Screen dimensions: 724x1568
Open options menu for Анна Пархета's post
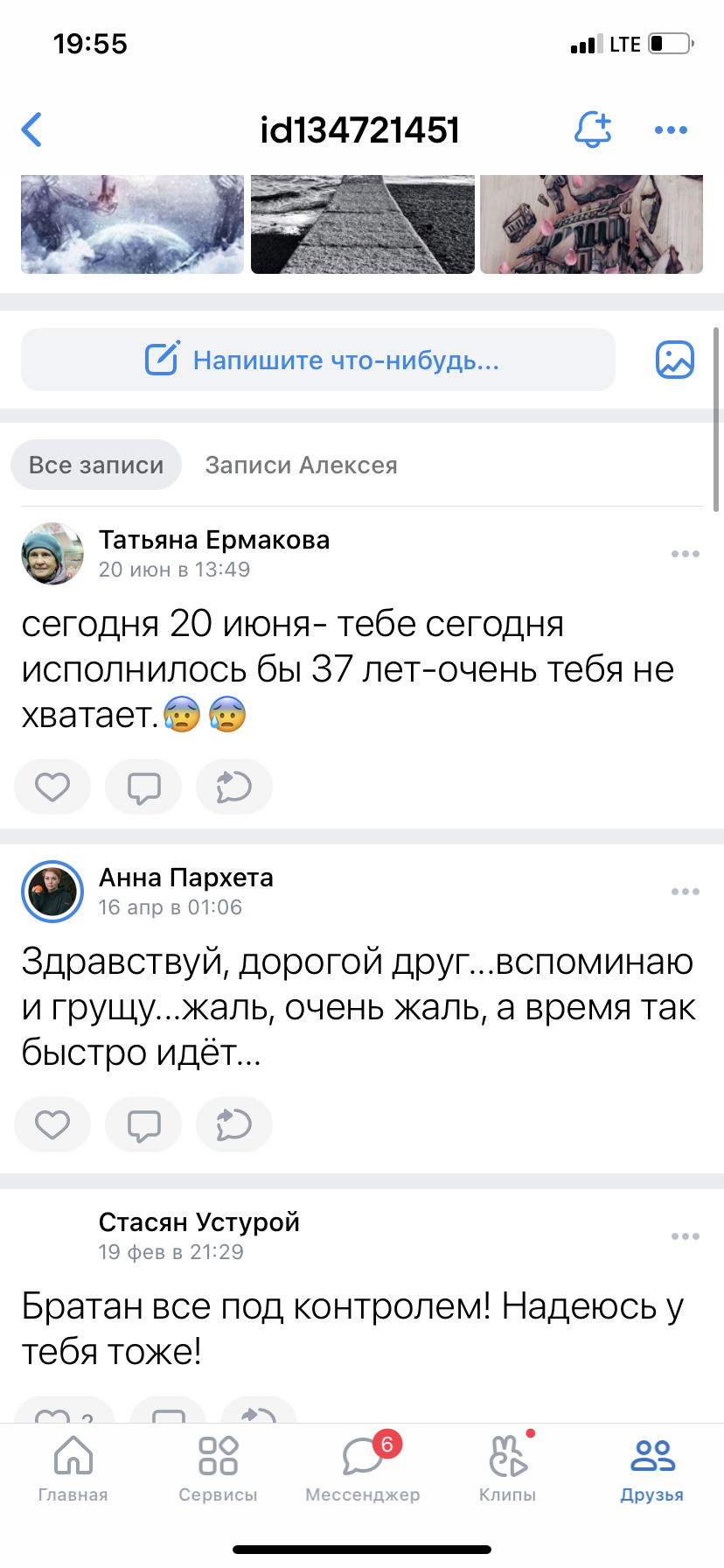(x=685, y=892)
